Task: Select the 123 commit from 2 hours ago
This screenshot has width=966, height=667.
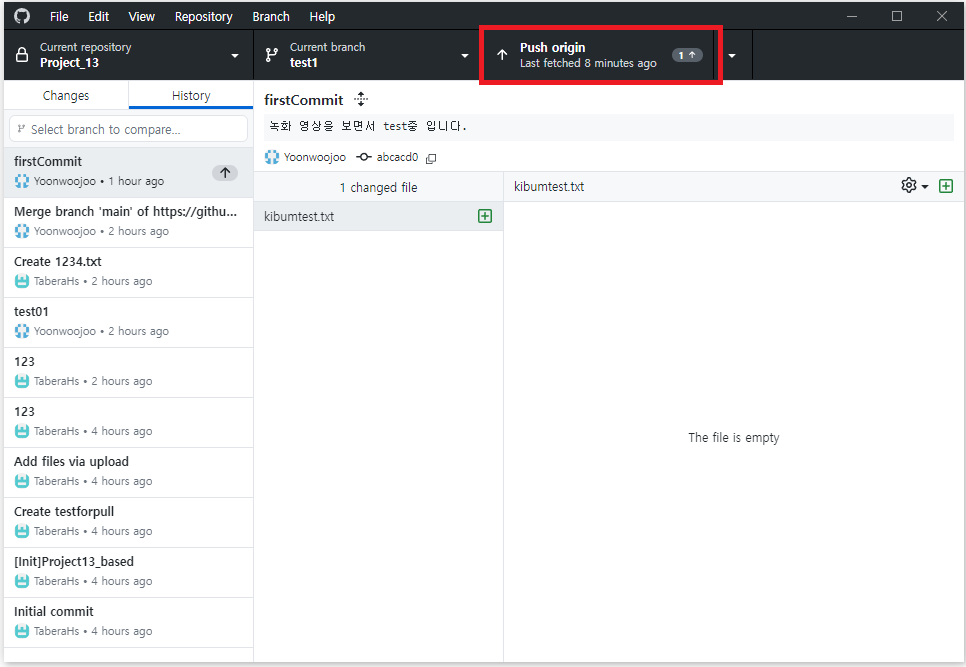Action: tap(128, 371)
